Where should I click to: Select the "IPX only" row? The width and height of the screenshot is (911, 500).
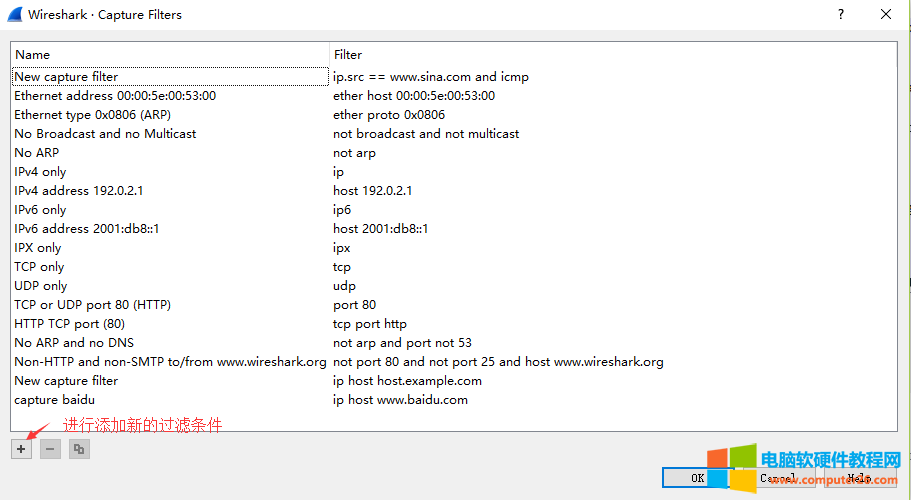(x=38, y=248)
